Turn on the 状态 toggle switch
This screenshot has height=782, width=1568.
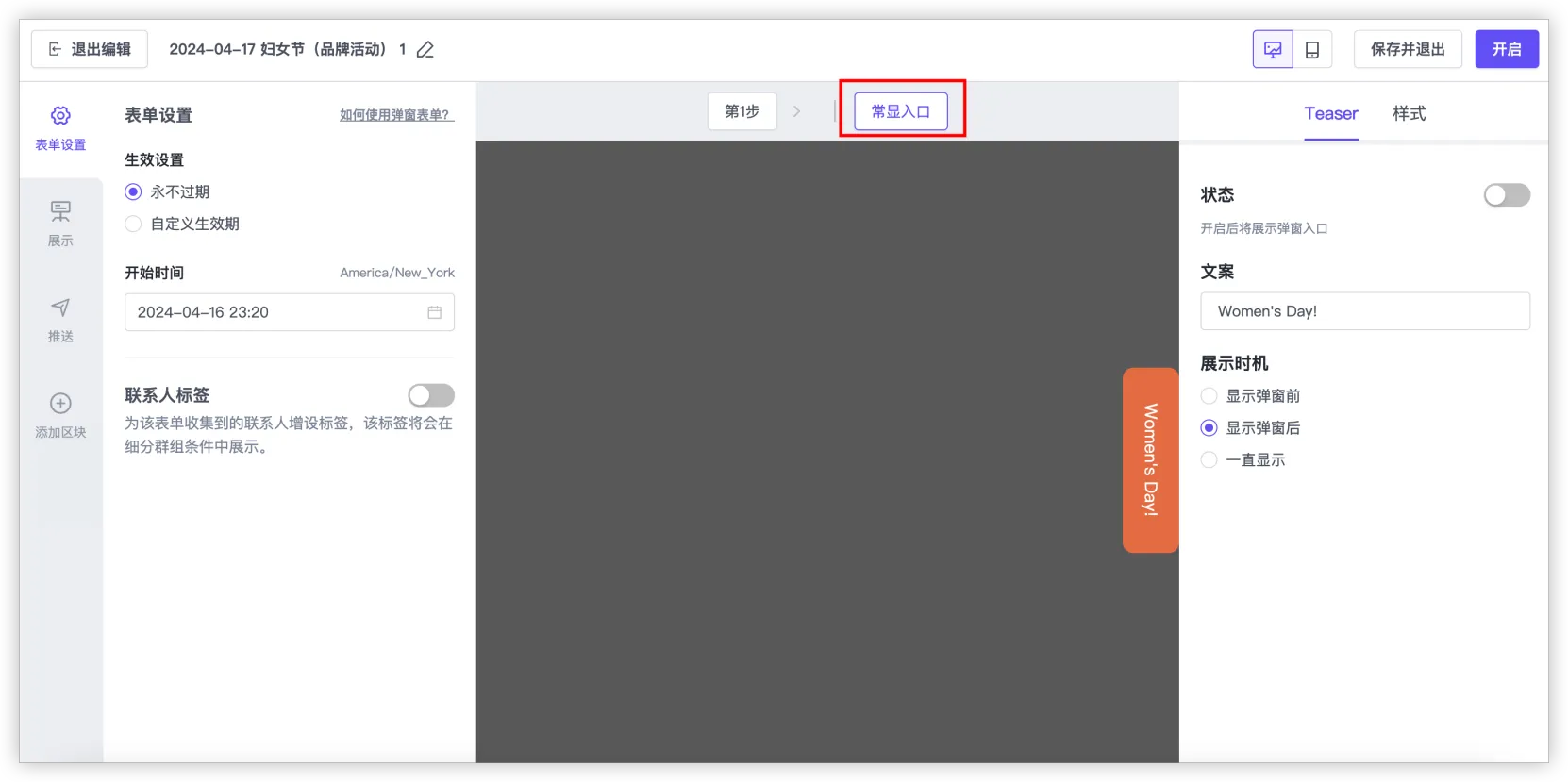click(1506, 195)
